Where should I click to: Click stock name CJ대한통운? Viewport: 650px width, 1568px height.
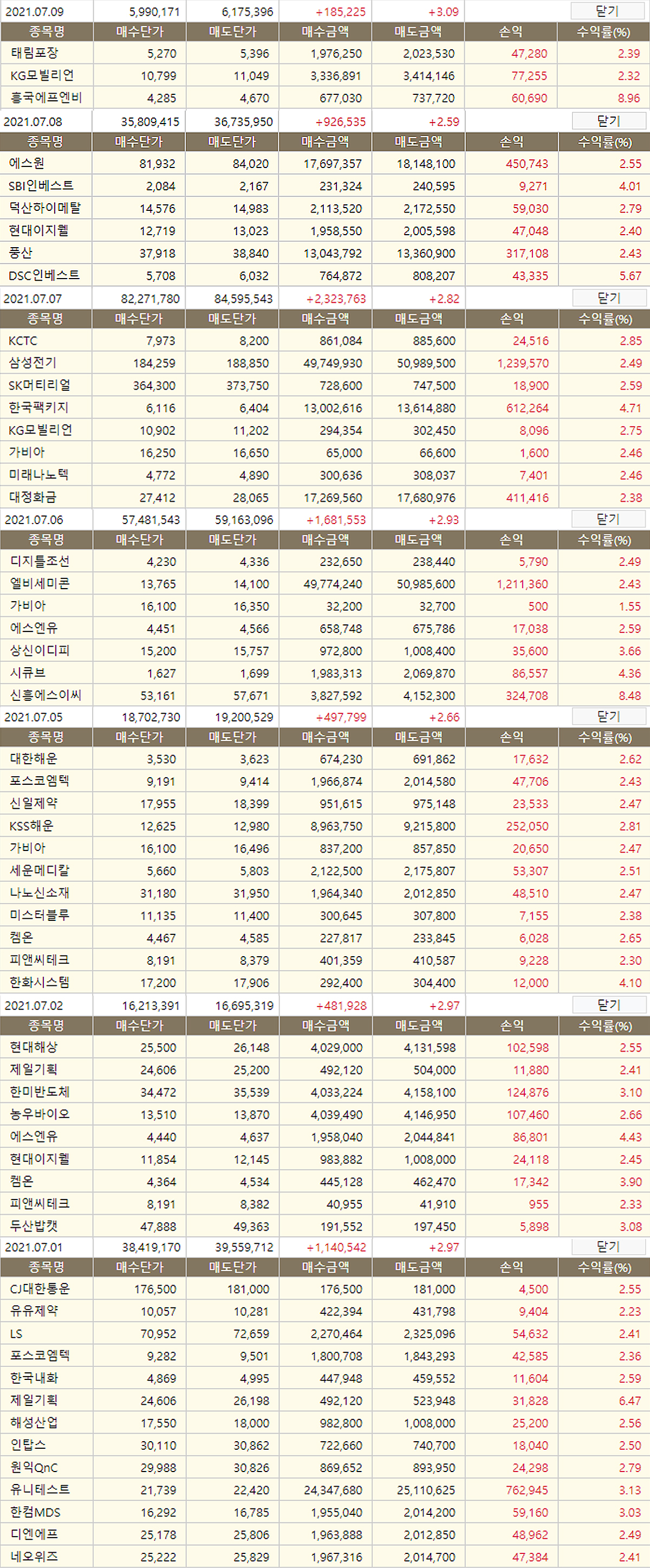click(40, 1289)
